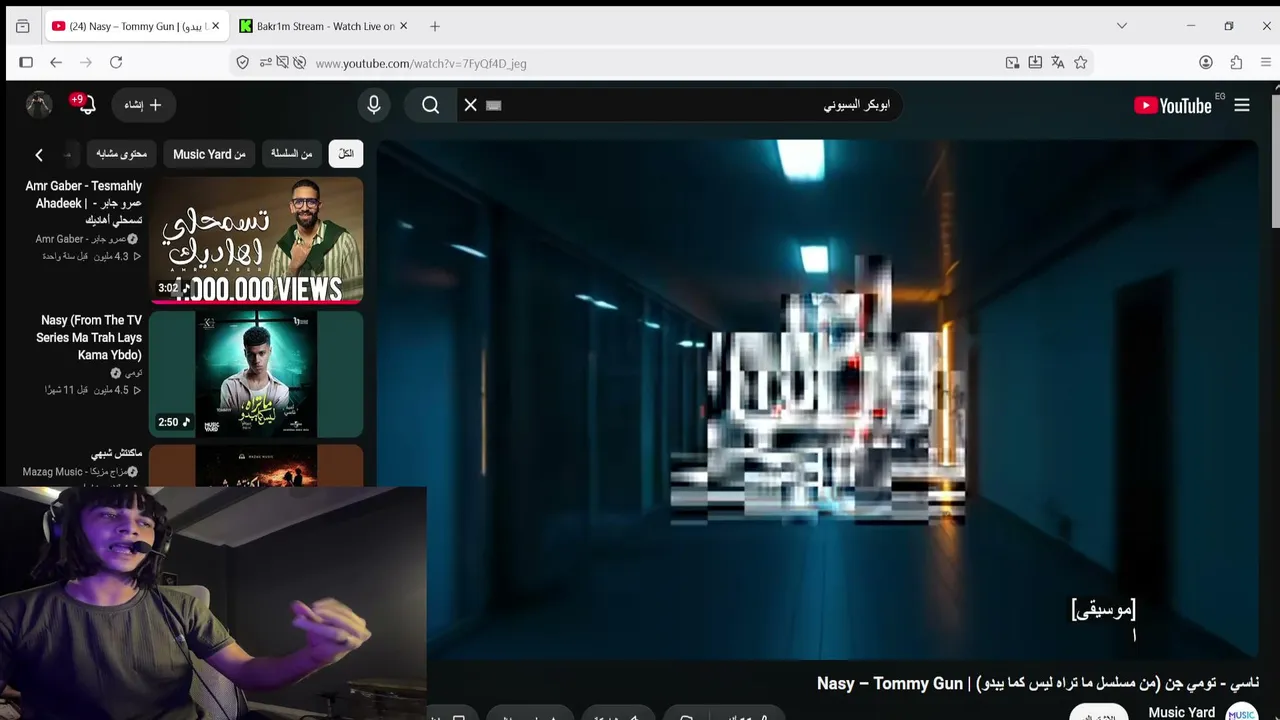The height and width of the screenshot is (720, 1280).
Task: Focus the address bar URL
Action: 421,63
